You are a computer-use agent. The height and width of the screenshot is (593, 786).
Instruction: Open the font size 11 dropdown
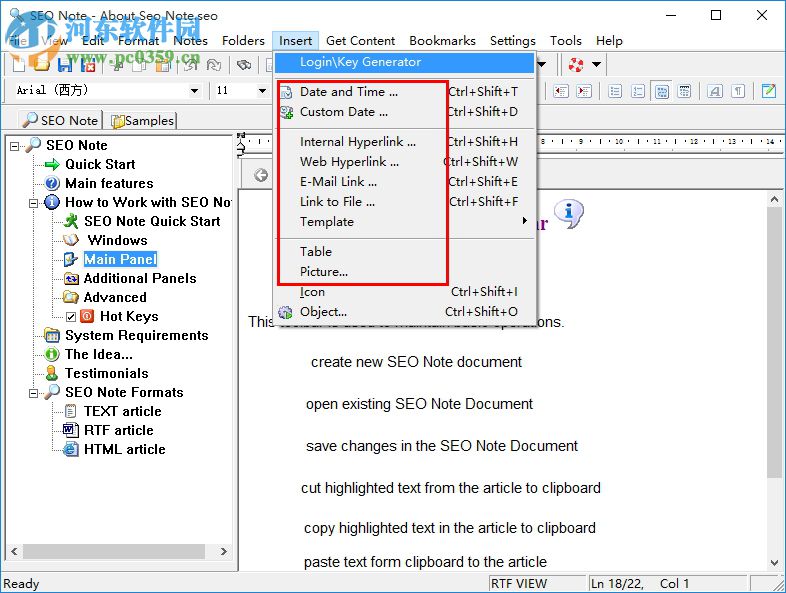click(x=262, y=91)
